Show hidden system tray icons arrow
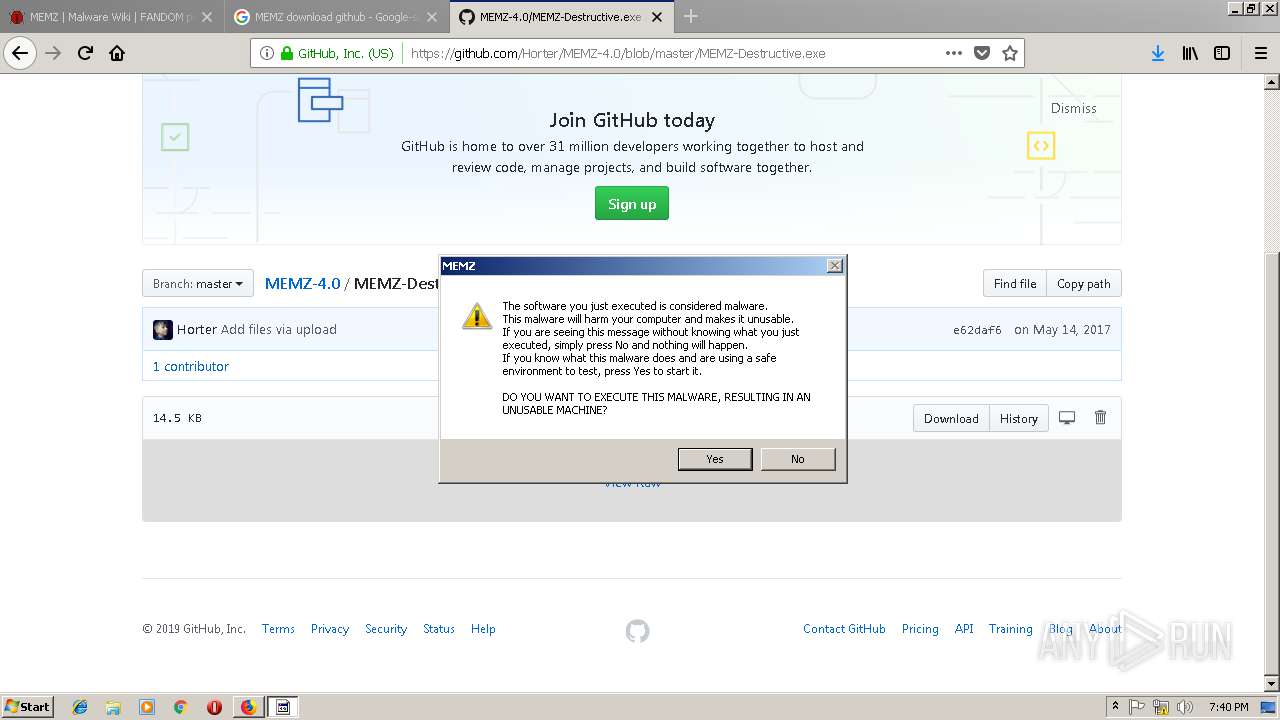The width and height of the screenshot is (1280, 720). click(1115, 706)
